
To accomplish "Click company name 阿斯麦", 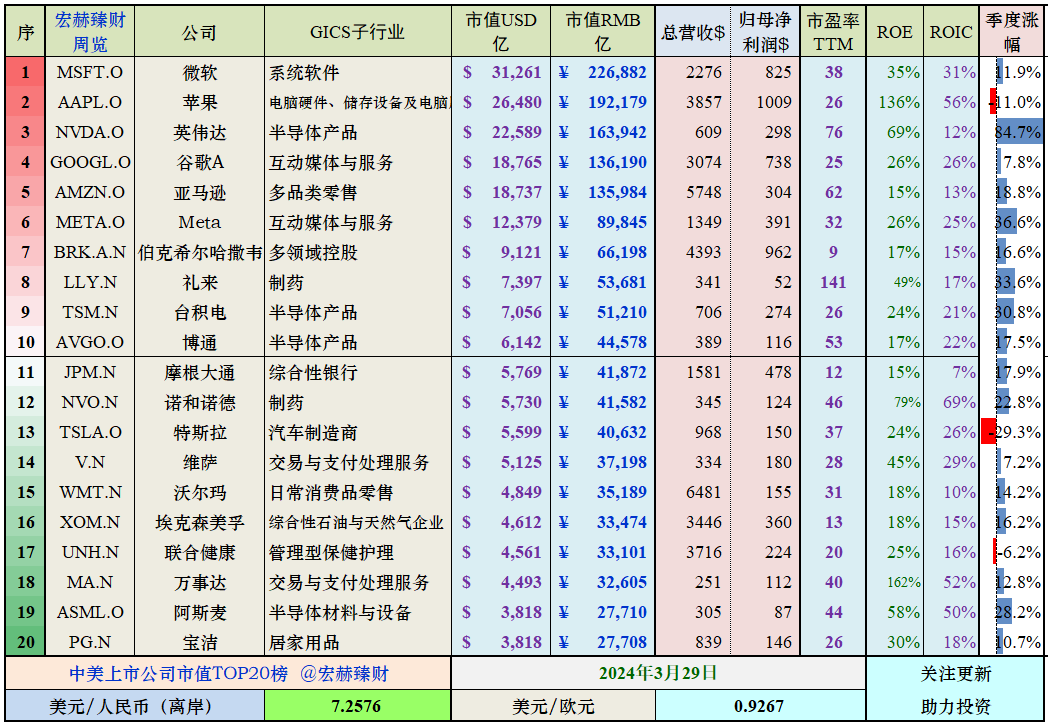I will [199, 612].
